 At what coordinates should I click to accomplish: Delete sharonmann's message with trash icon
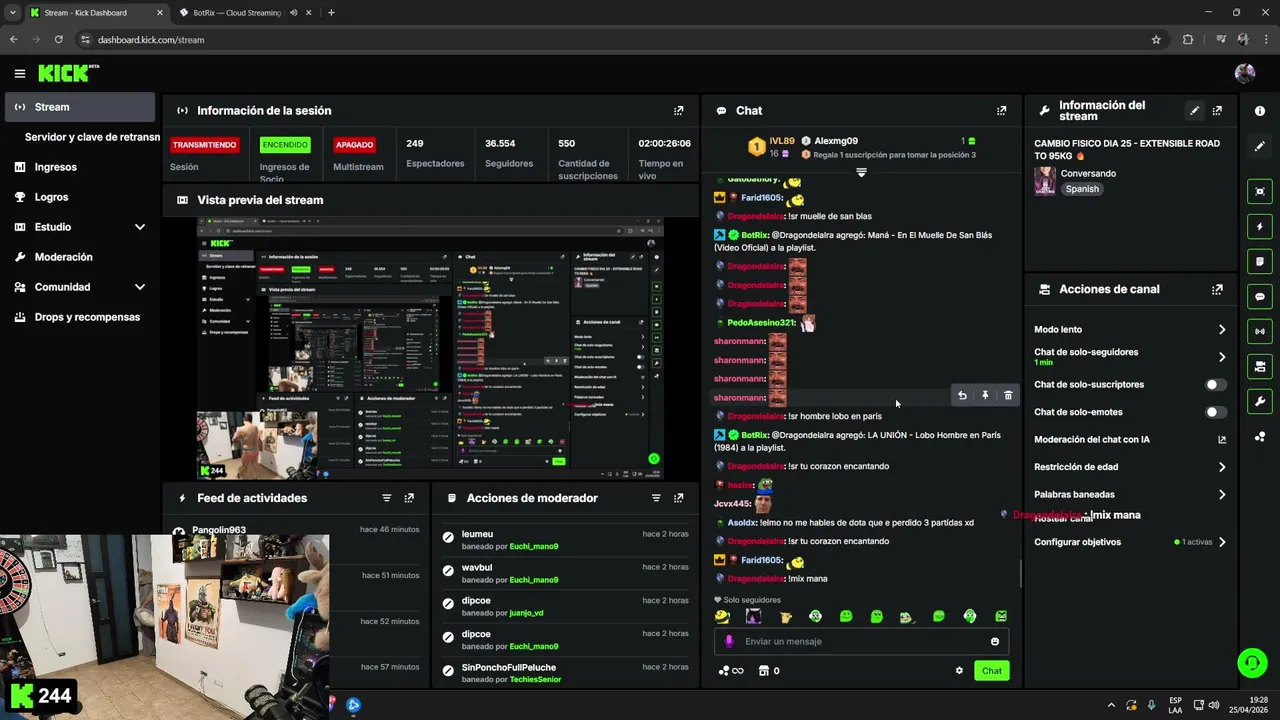pyautogui.click(x=1008, y=396)
